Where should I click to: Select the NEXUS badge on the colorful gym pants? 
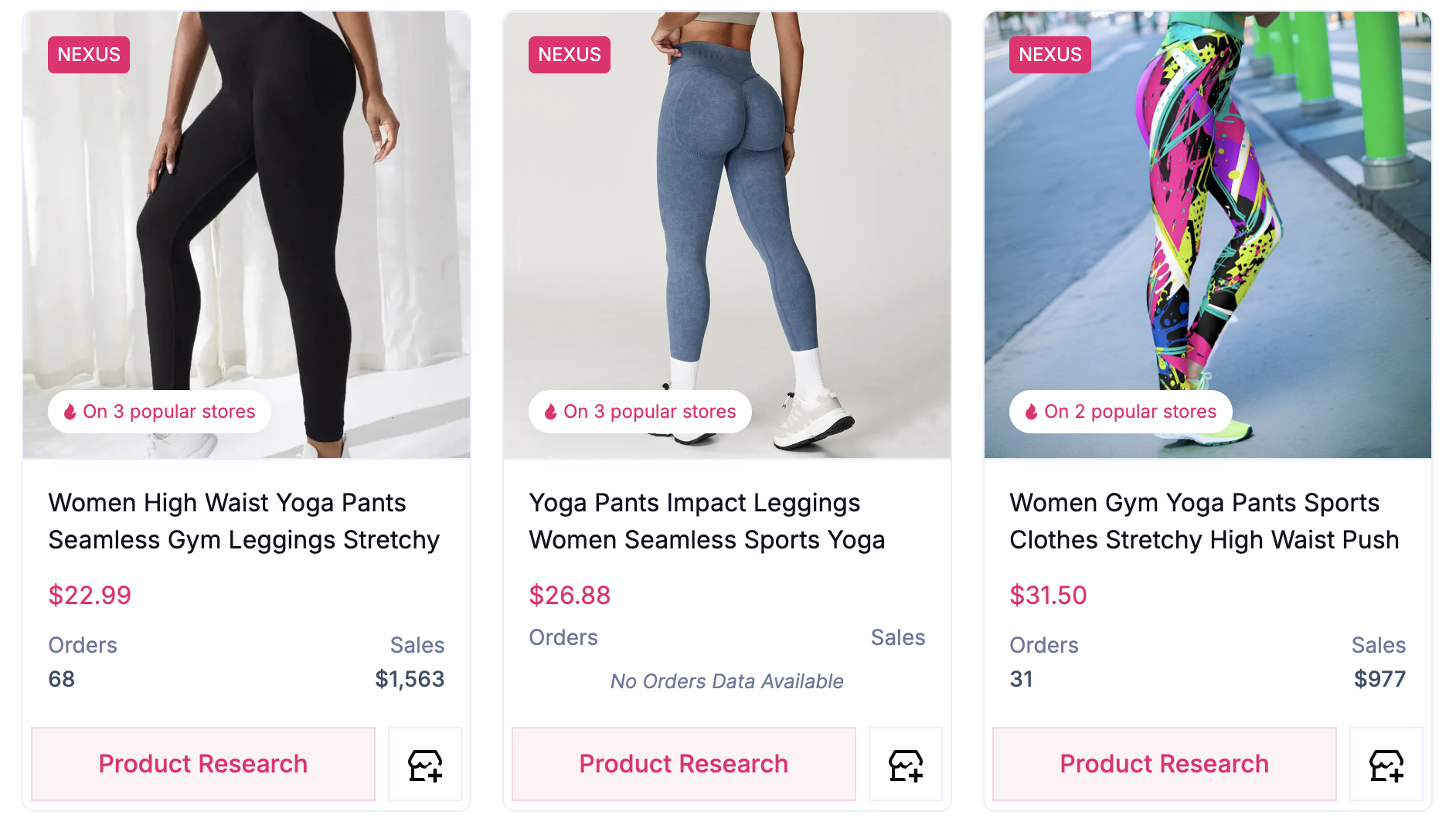[1049, 54]
